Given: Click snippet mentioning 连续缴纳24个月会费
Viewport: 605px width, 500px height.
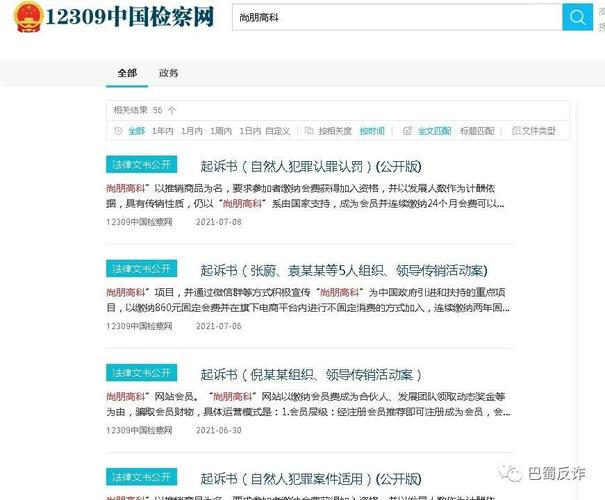Looking at the screenshot, I should pos(306,196).
